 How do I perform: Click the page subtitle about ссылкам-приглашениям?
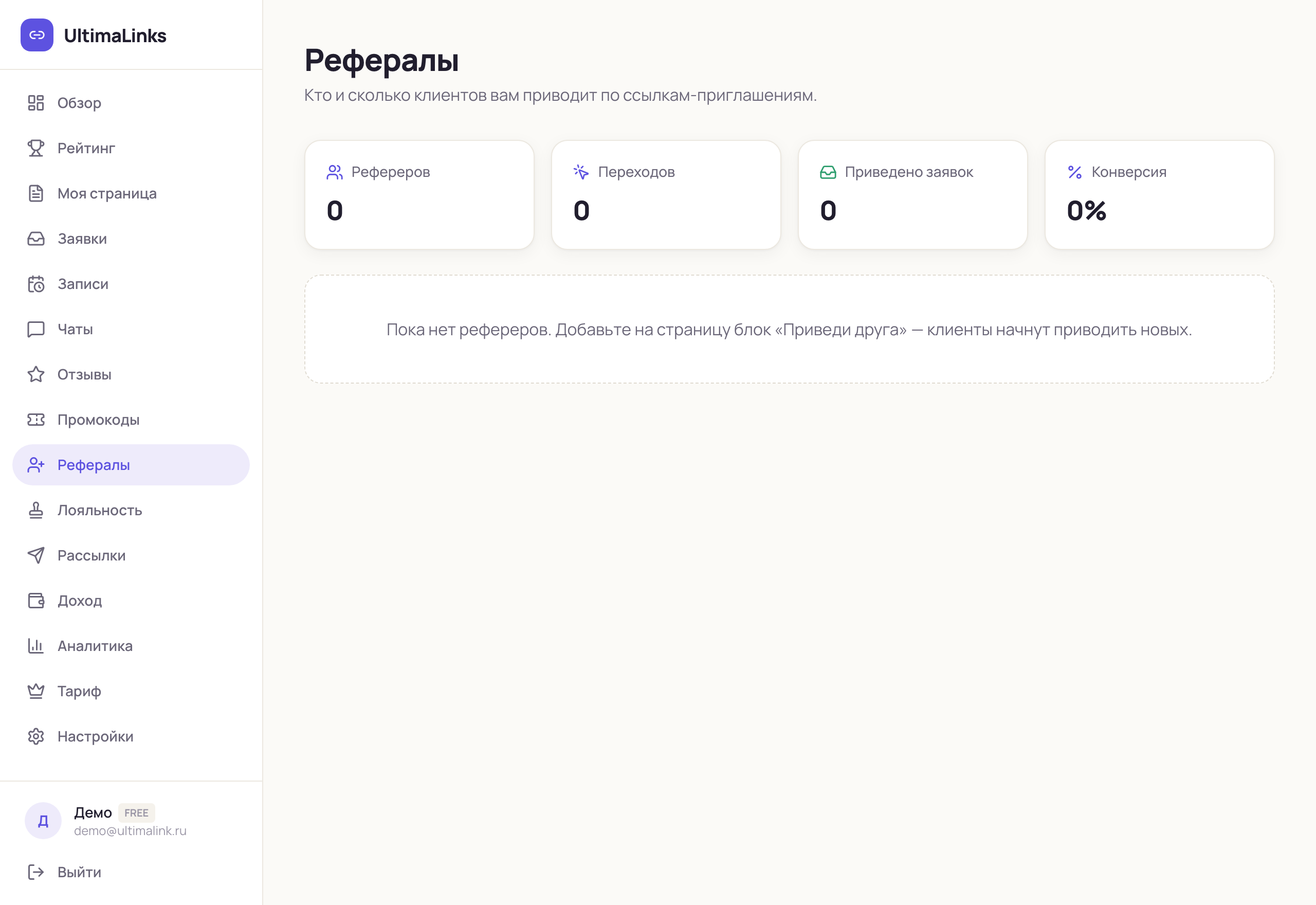coord(560,95)
